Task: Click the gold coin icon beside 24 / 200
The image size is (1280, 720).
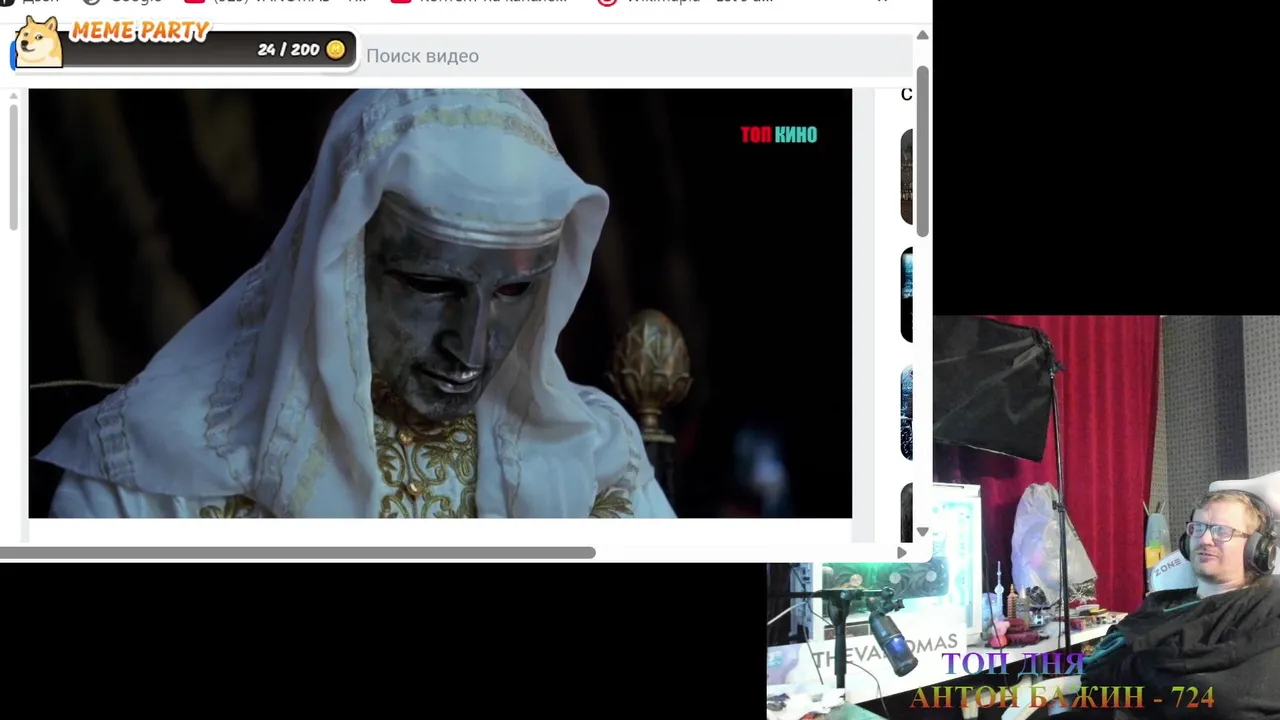Action: click(x=336, y=49)
